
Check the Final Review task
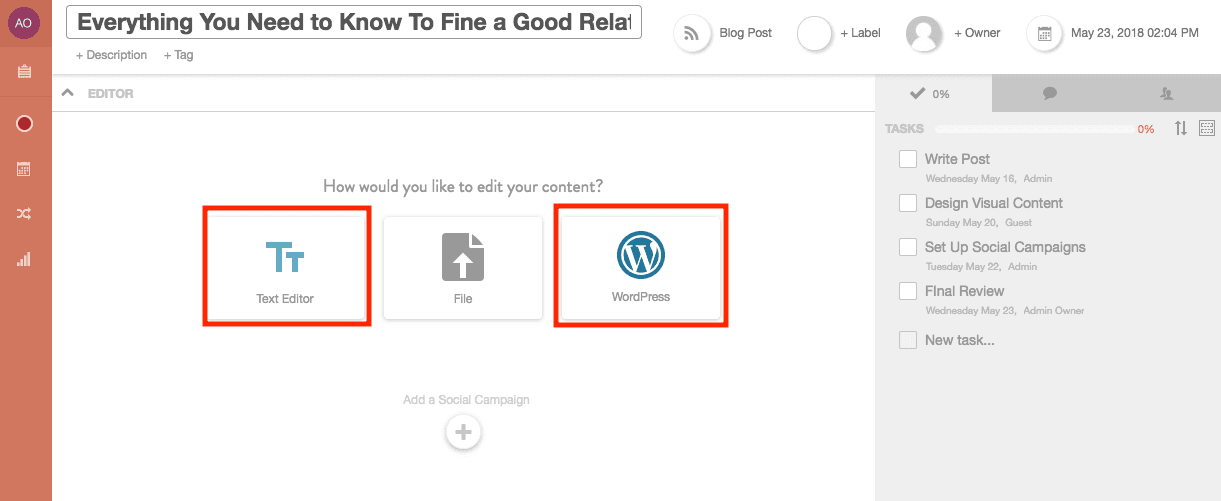click(908, 291)
